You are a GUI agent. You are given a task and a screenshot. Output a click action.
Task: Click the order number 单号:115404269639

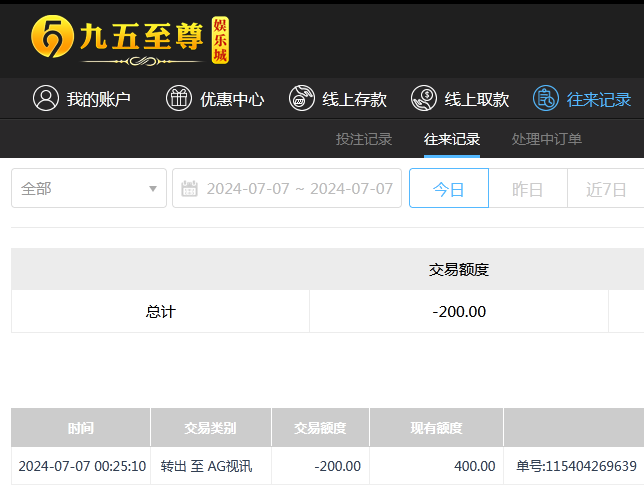tap(576, 466)
